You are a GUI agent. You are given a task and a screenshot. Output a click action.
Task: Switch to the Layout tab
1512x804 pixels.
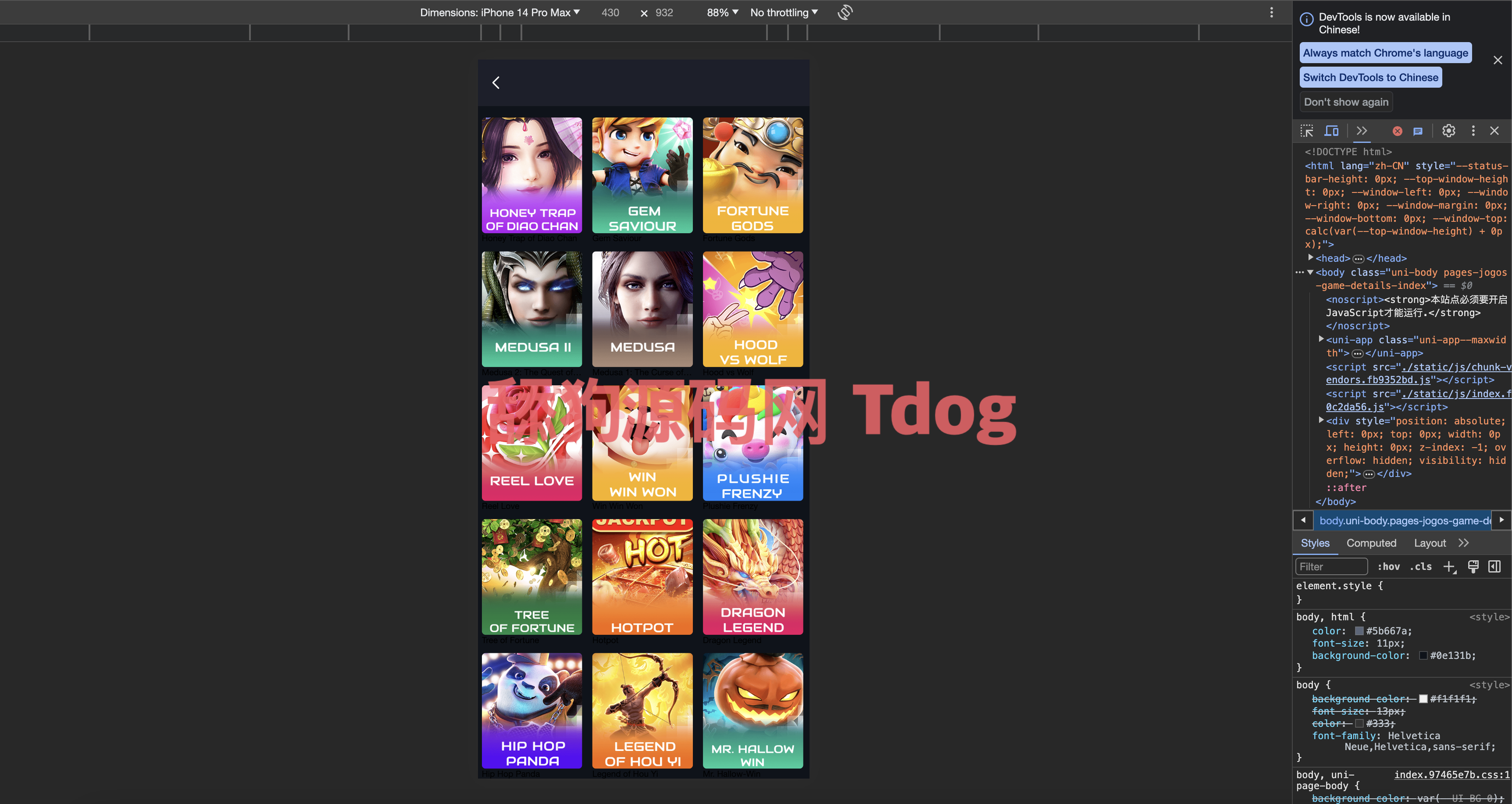point(1429,543)
